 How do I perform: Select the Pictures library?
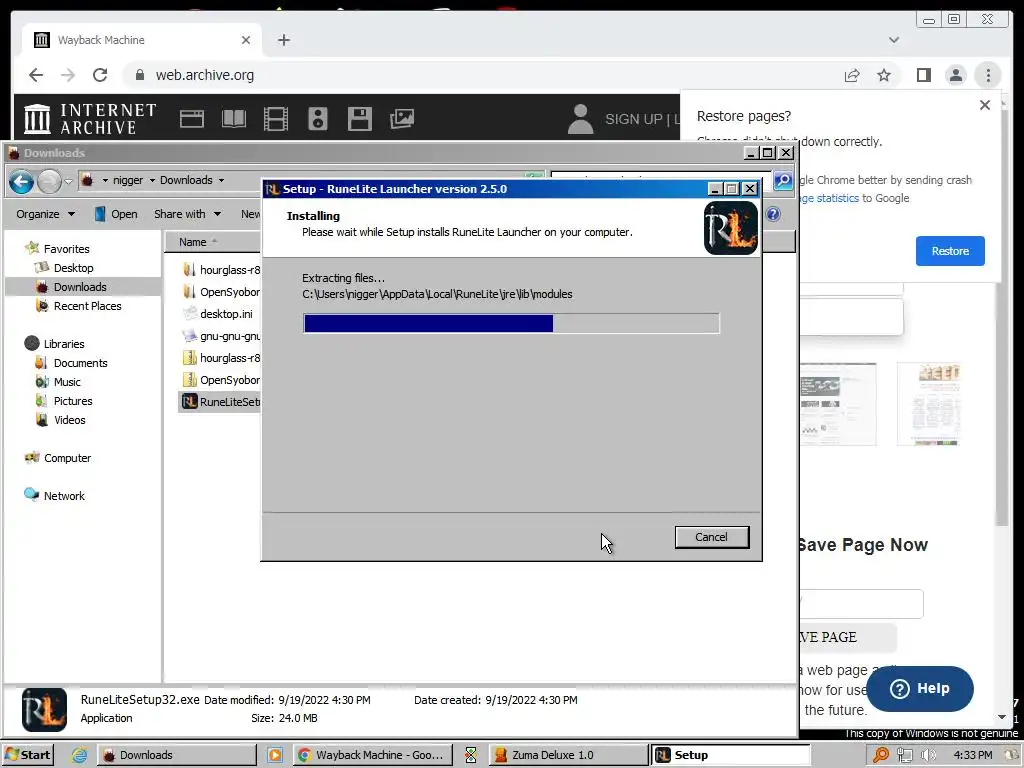tap(72, 401)
